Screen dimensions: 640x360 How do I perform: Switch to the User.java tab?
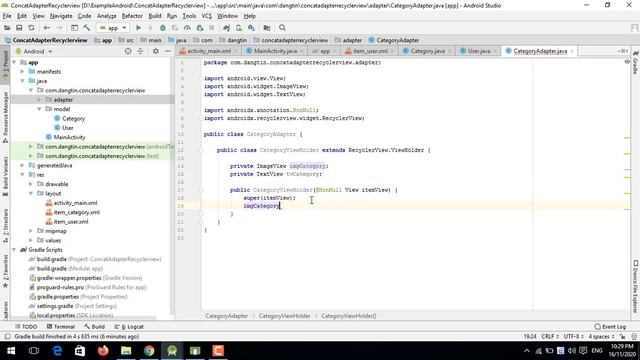point(478,51)
